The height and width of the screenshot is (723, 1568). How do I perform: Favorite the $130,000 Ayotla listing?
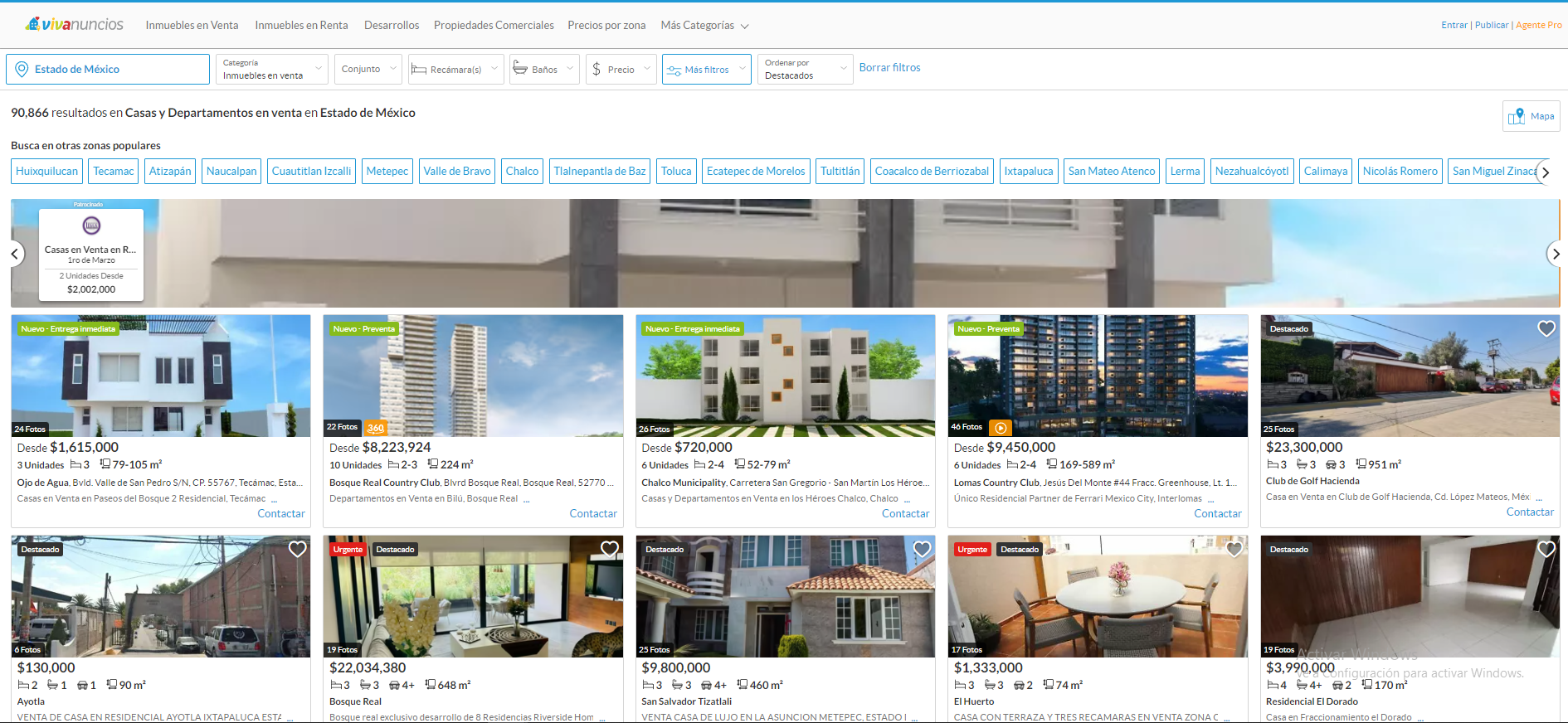point(298,549)
